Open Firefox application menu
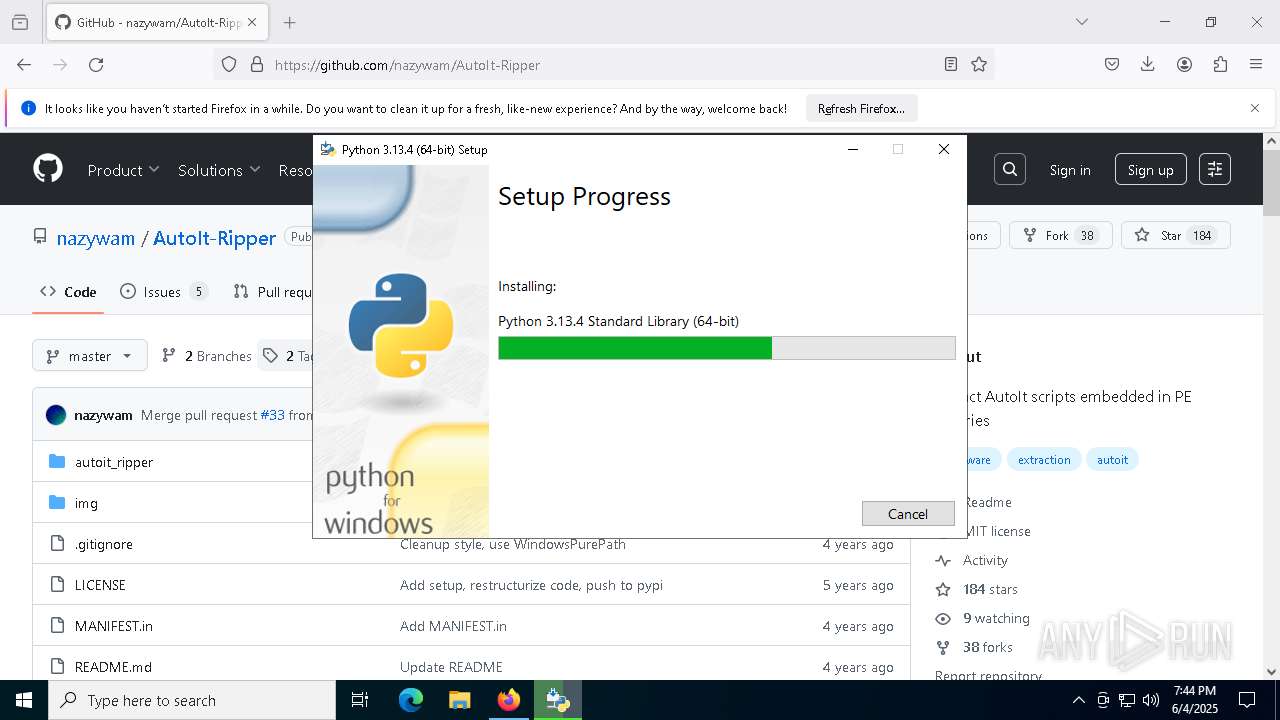This screenshot has width=1280, height=720. pos(1256,64)
